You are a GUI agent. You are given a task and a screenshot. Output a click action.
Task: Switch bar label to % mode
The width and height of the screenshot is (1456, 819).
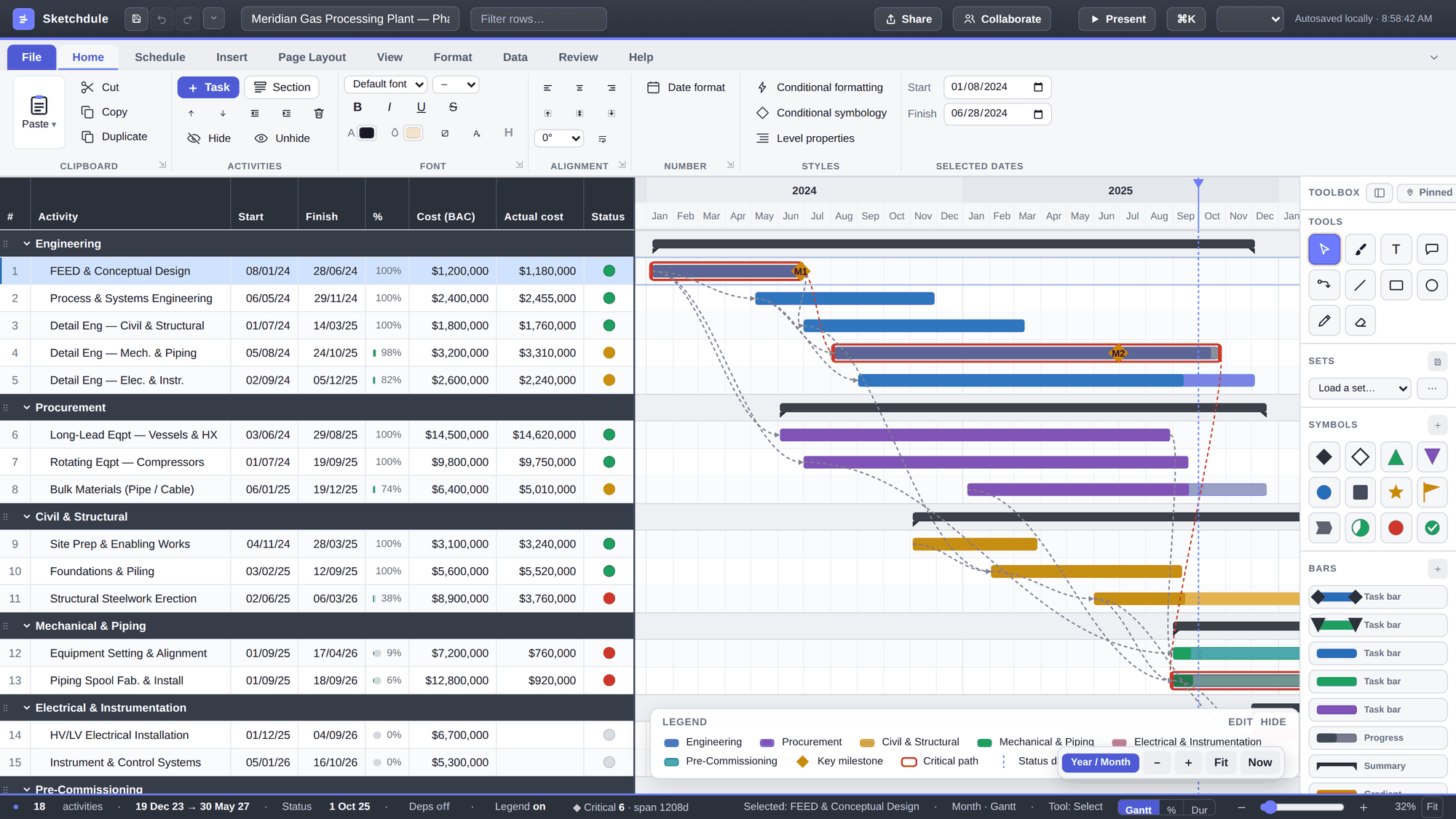pyautogui.click(x=1171, y=810)
